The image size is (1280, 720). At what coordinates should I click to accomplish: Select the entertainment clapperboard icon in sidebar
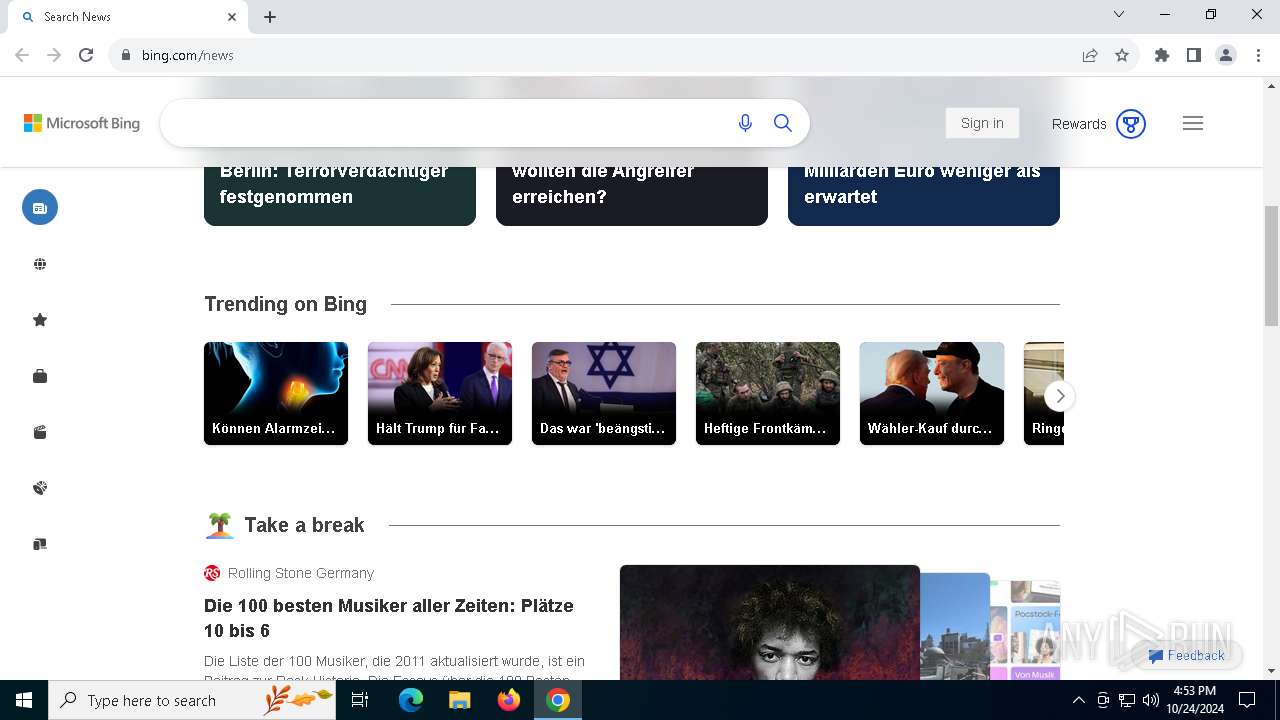(x=40, y=432)
